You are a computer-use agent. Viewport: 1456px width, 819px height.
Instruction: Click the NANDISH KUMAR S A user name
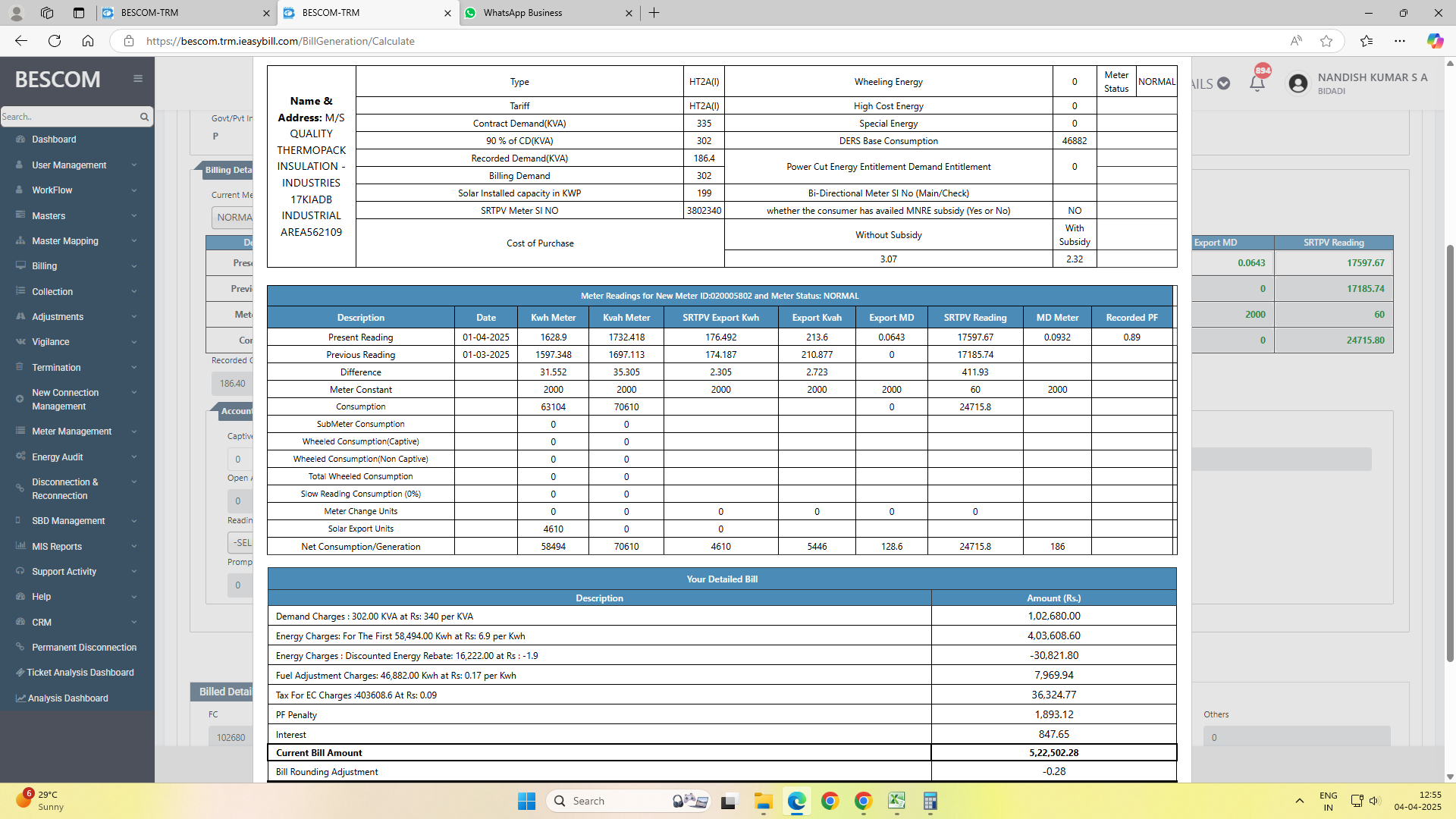[x=1373, y=77]
